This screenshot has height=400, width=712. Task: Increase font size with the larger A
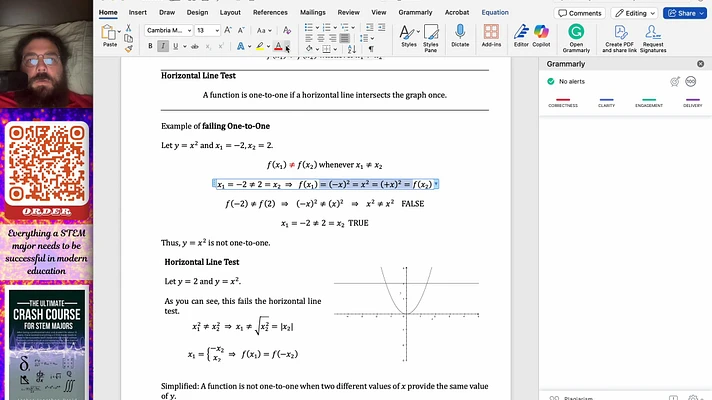228,30
